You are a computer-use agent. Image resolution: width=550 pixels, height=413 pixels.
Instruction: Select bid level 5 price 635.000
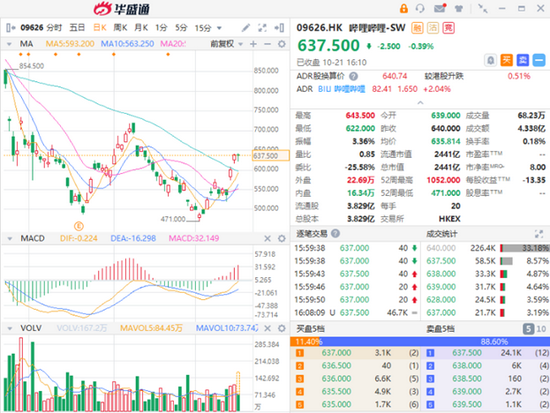[x=336, y=405]
